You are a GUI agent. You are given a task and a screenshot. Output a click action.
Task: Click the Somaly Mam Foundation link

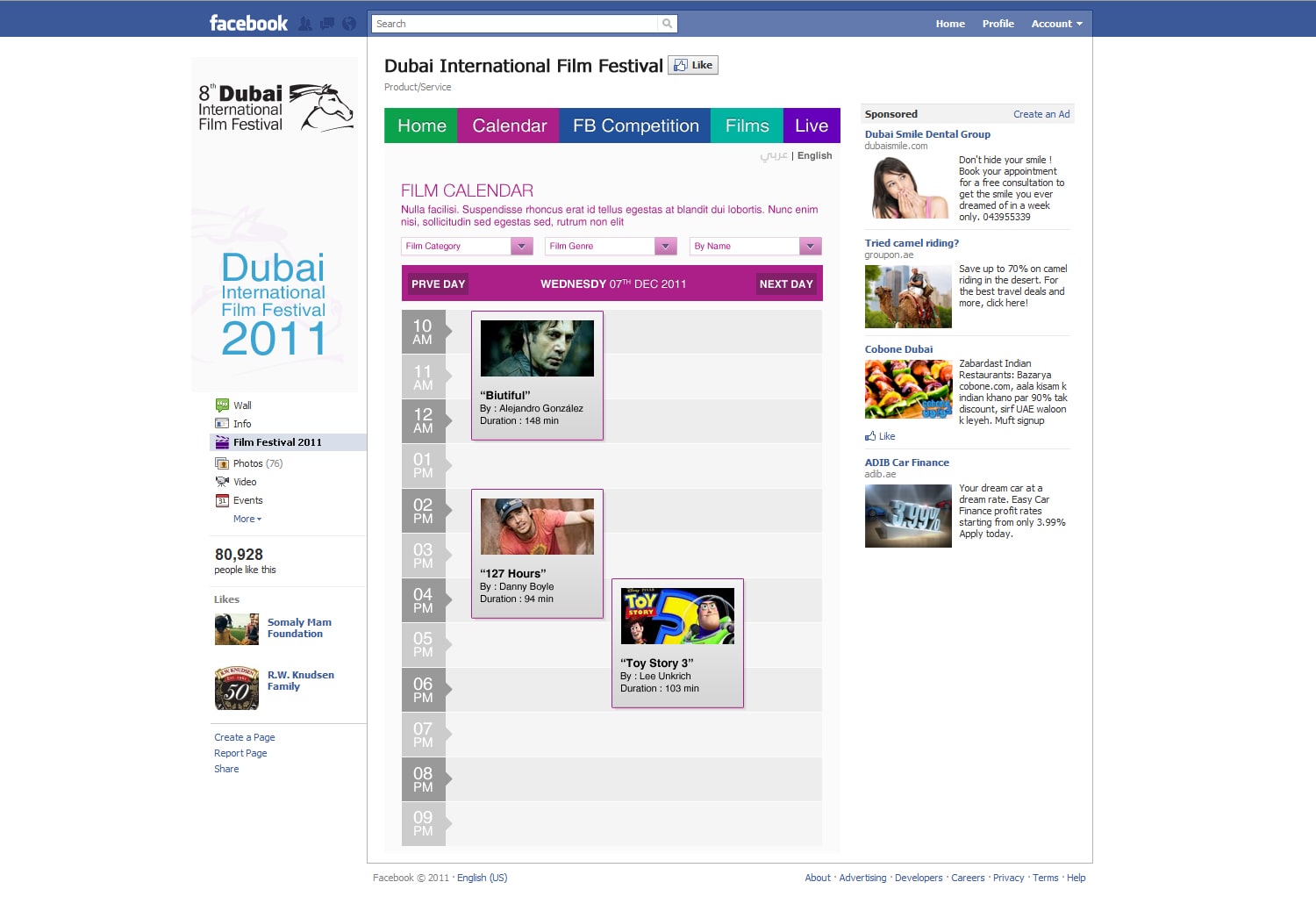(x=299, y=628)
